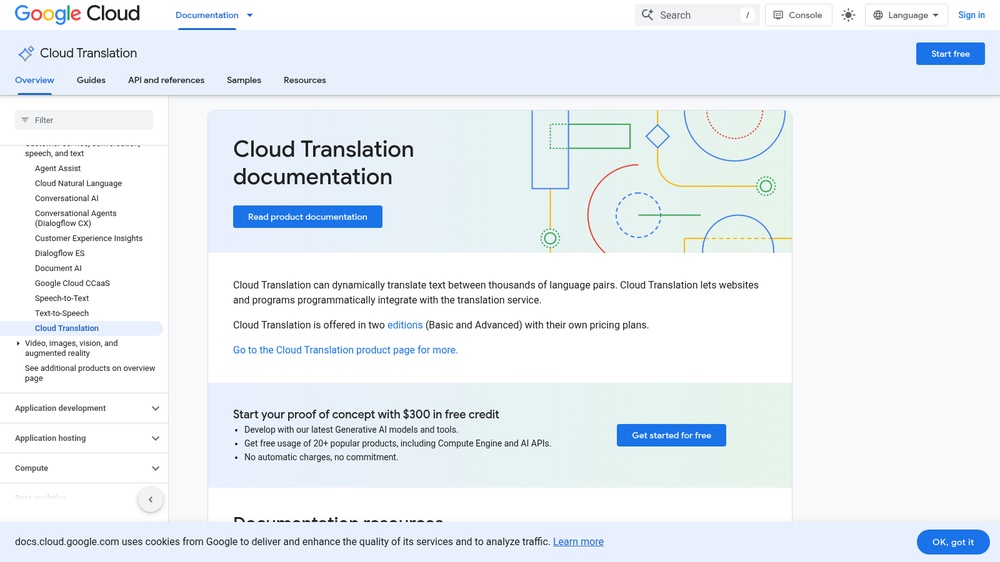
Task: Select Dialogflow ES in sidebar
Action: pyautogui.click(x=59, y=253)
